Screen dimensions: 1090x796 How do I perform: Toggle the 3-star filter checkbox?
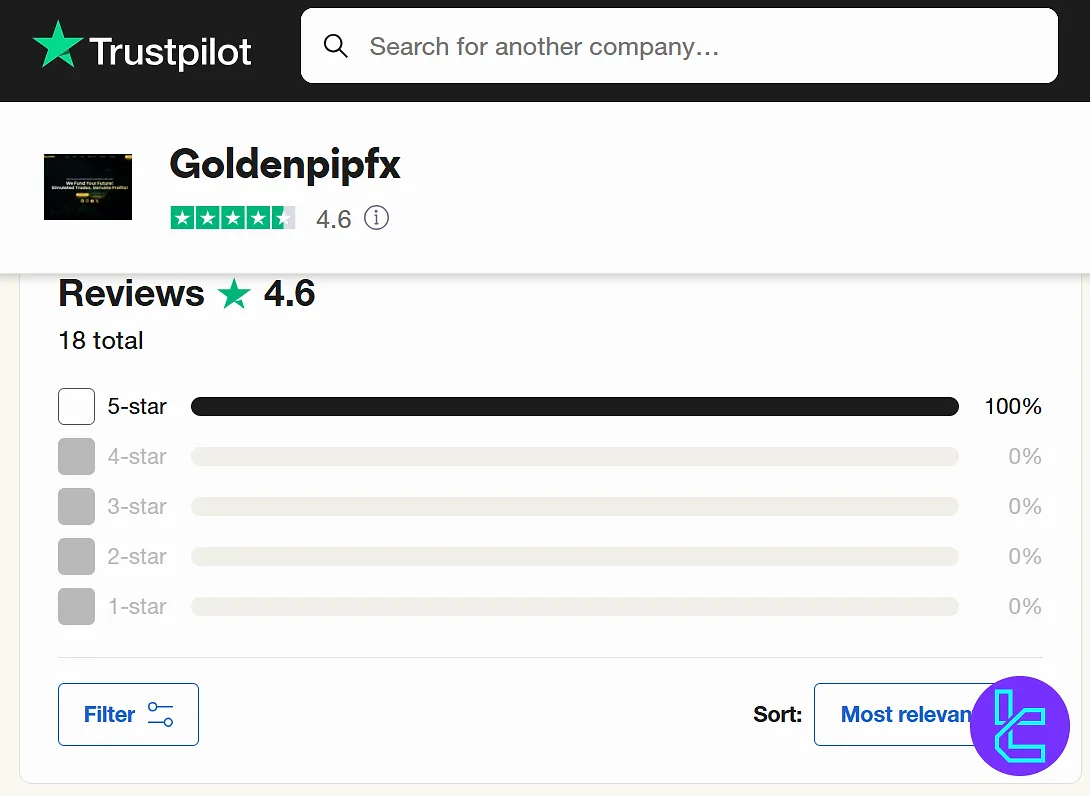pyautogui.click(x=76, y=506)
